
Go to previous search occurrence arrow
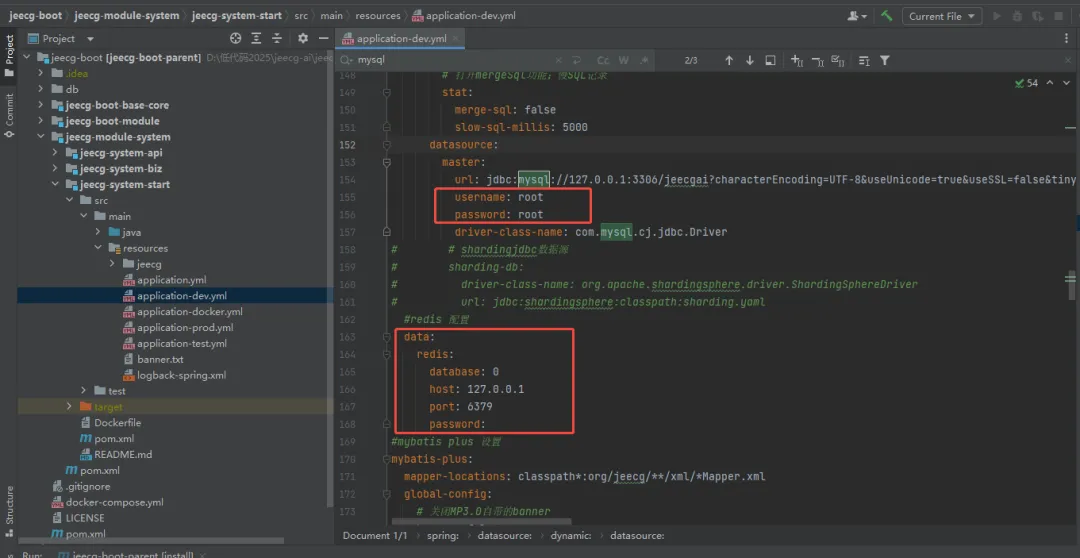point(729,61)
